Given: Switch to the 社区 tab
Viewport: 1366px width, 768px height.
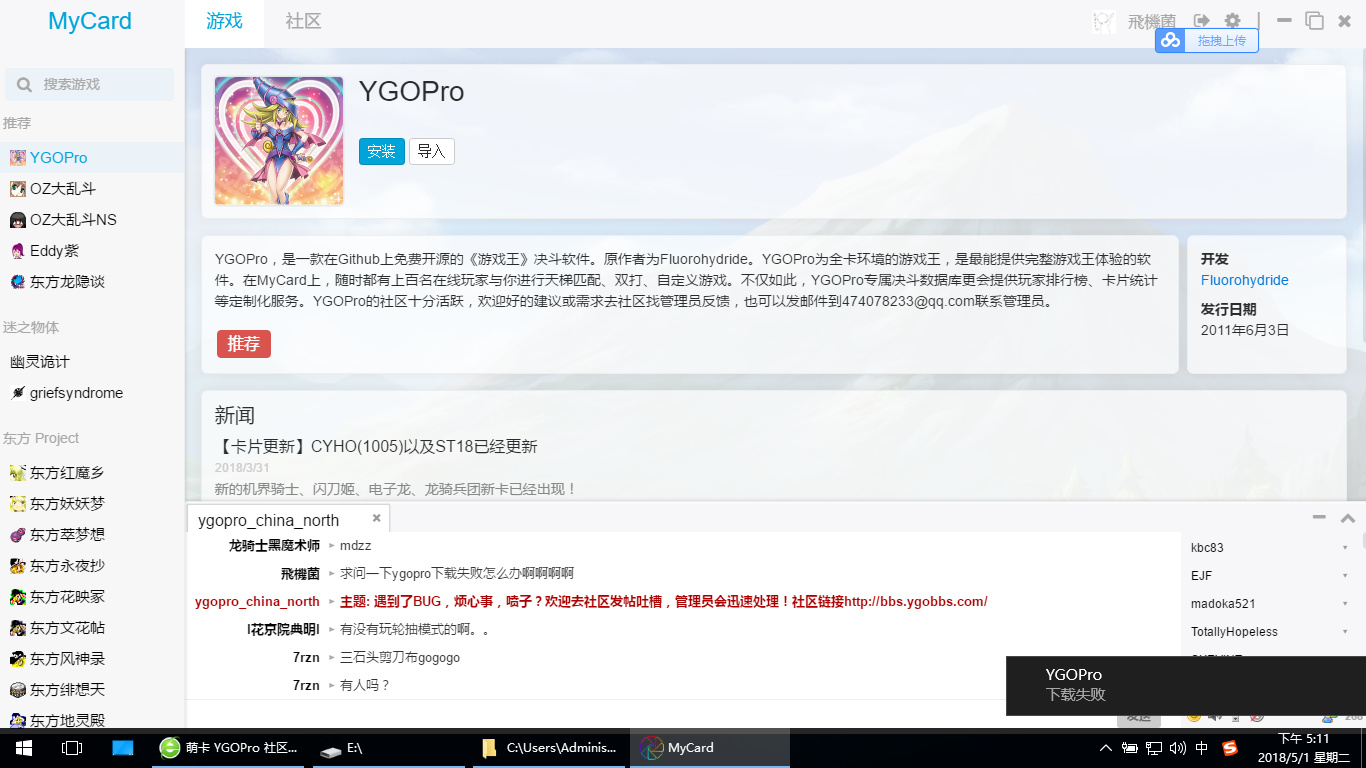Looking at the screenshot, I should pos(303,21).
